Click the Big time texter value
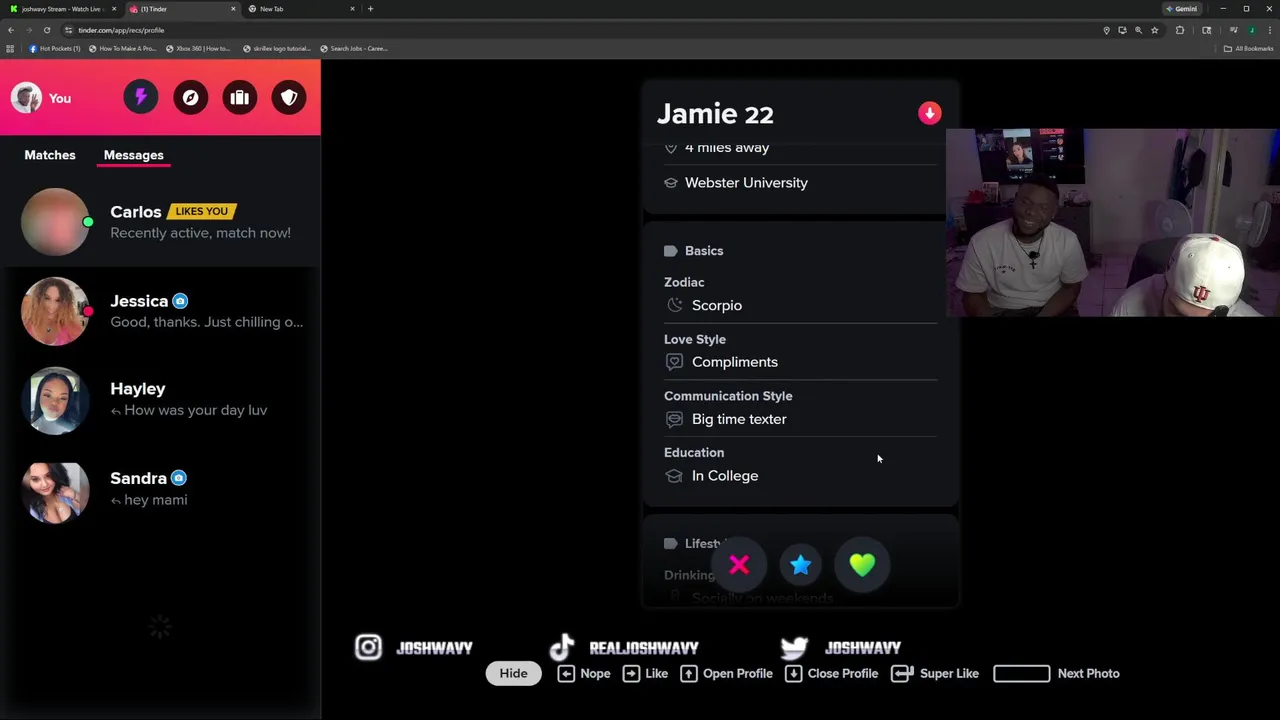Image resolution: width=1280 pixels, height=720 pixels. [739, 419]
